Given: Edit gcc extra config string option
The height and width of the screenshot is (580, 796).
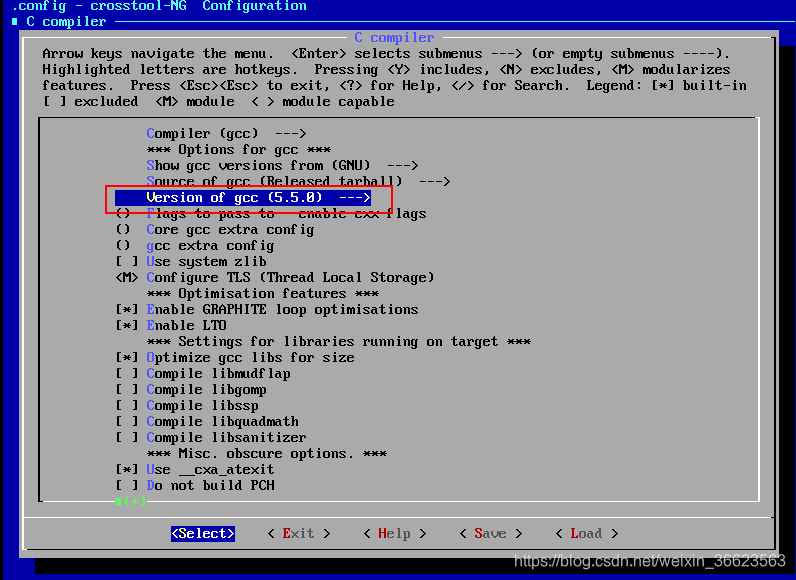Looking at the screenshot, I should tap(195, 246).
